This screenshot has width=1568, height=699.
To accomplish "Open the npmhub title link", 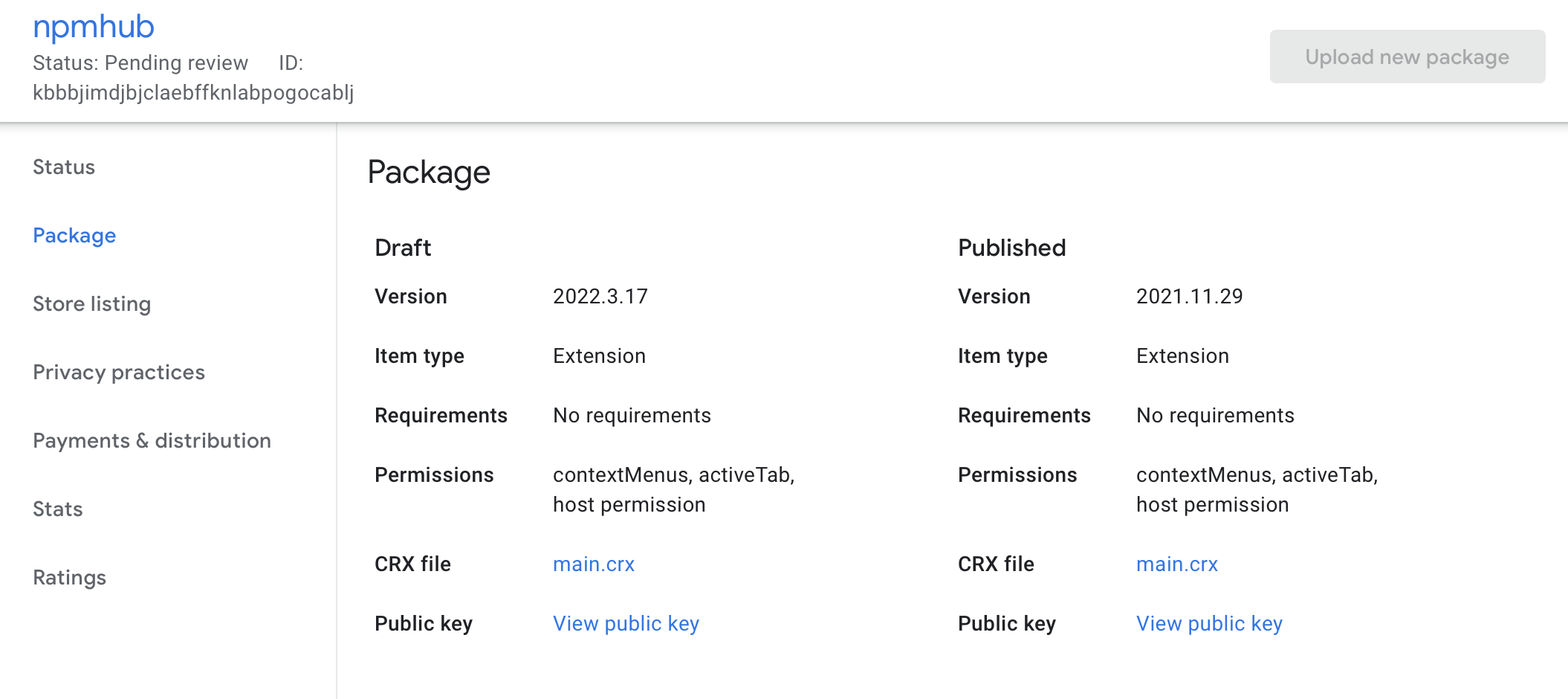I will (94, 27).
